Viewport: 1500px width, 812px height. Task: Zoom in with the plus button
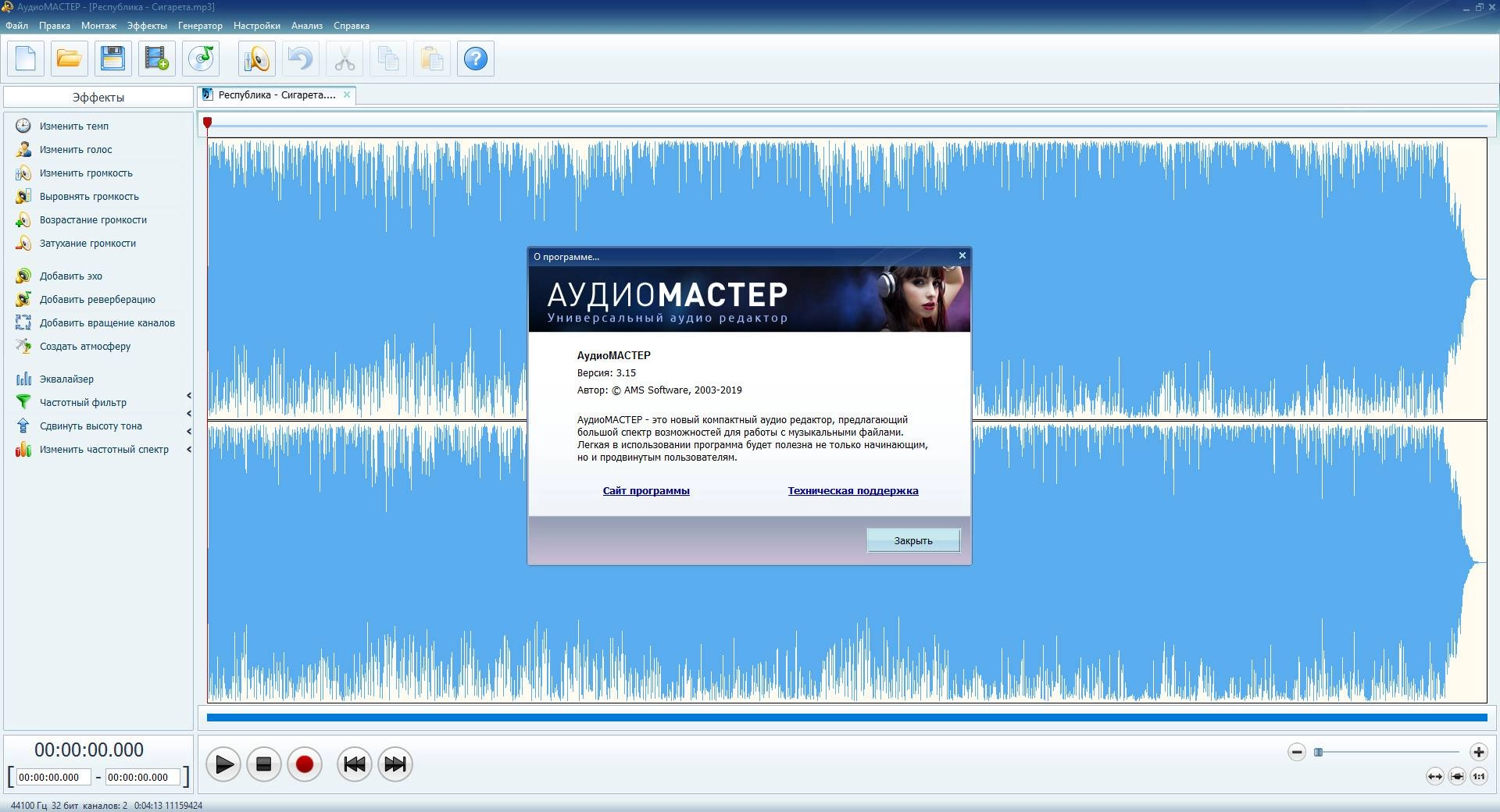coord(1478,752)
